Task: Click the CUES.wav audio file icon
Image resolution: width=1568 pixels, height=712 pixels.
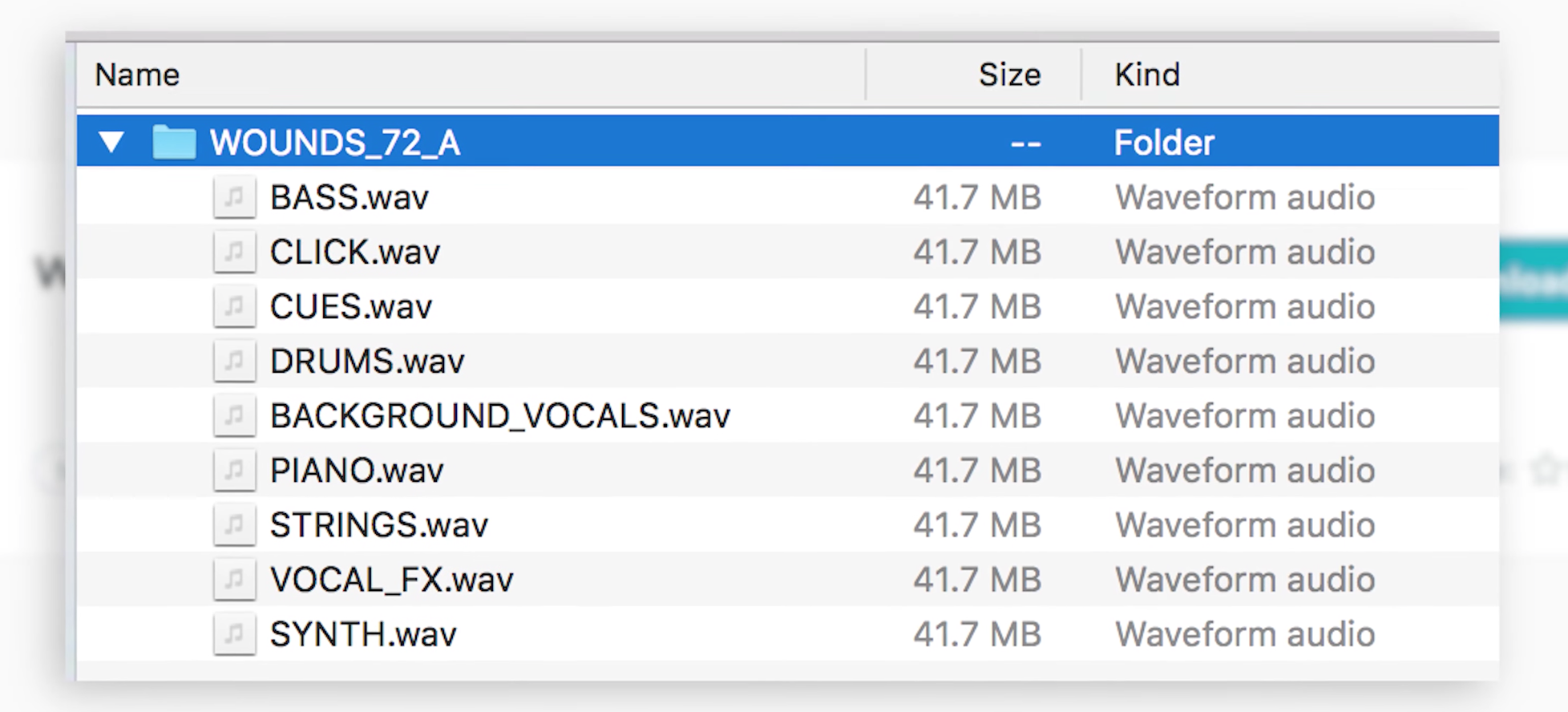Action: (x=234, y=306)
